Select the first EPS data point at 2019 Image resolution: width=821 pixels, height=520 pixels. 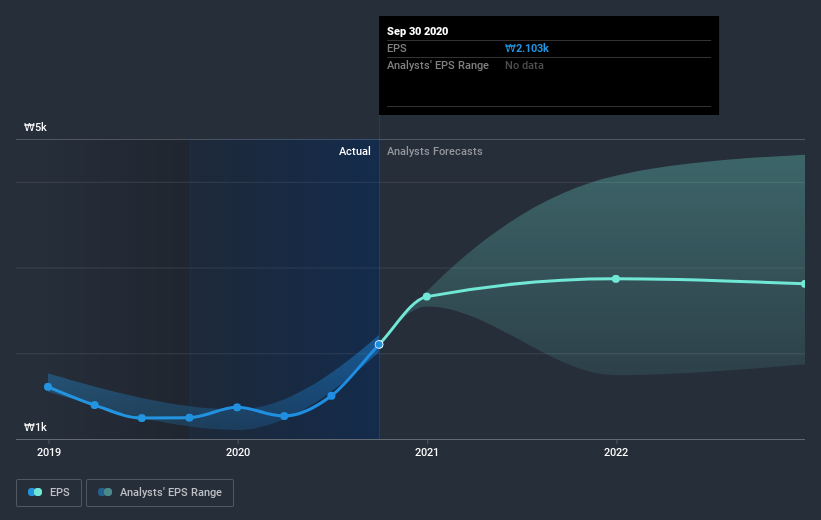[x=48, y=387]
